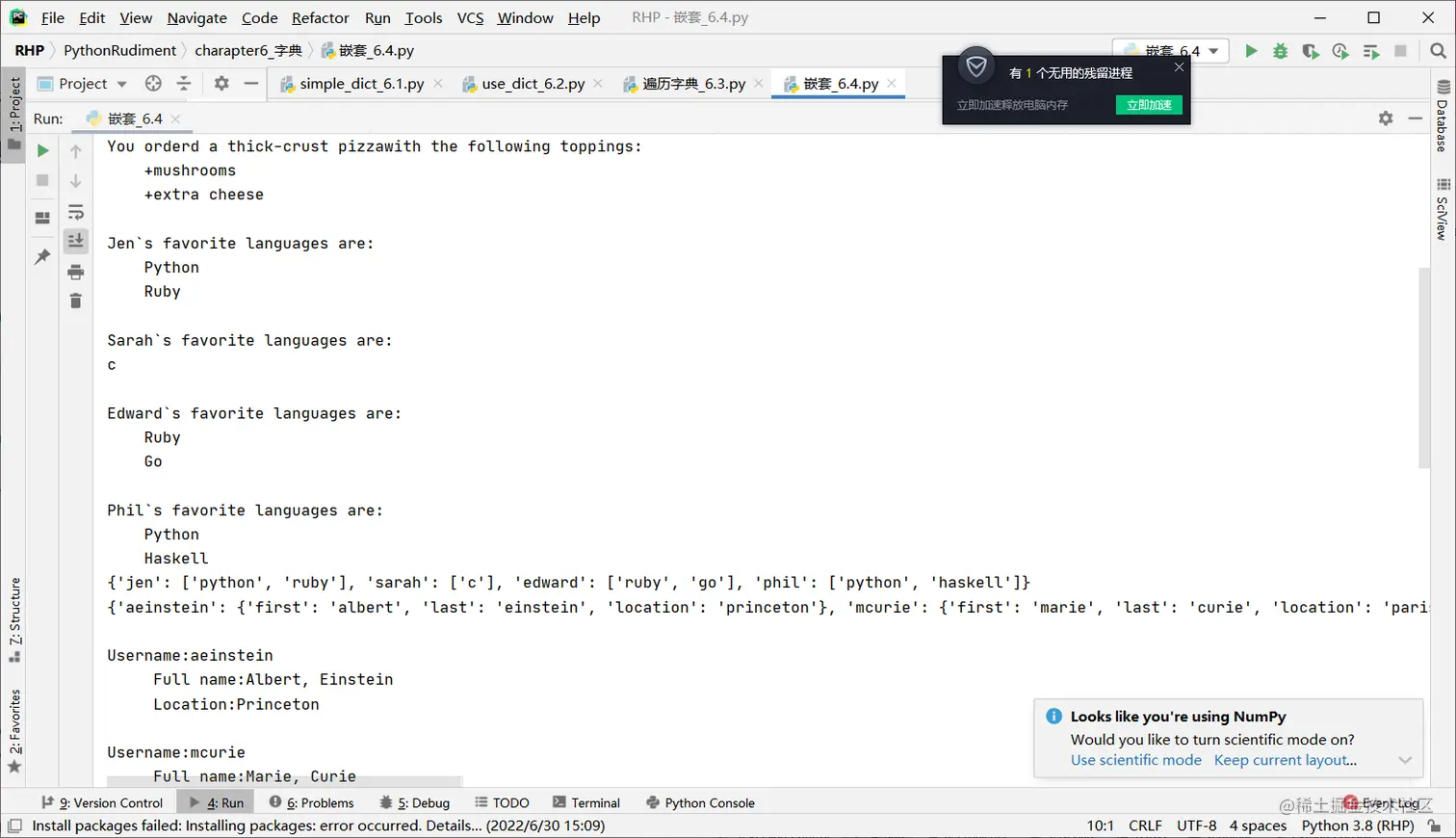
Task: Launch the Profile run icon
Action: click(x=1340, y=51)
